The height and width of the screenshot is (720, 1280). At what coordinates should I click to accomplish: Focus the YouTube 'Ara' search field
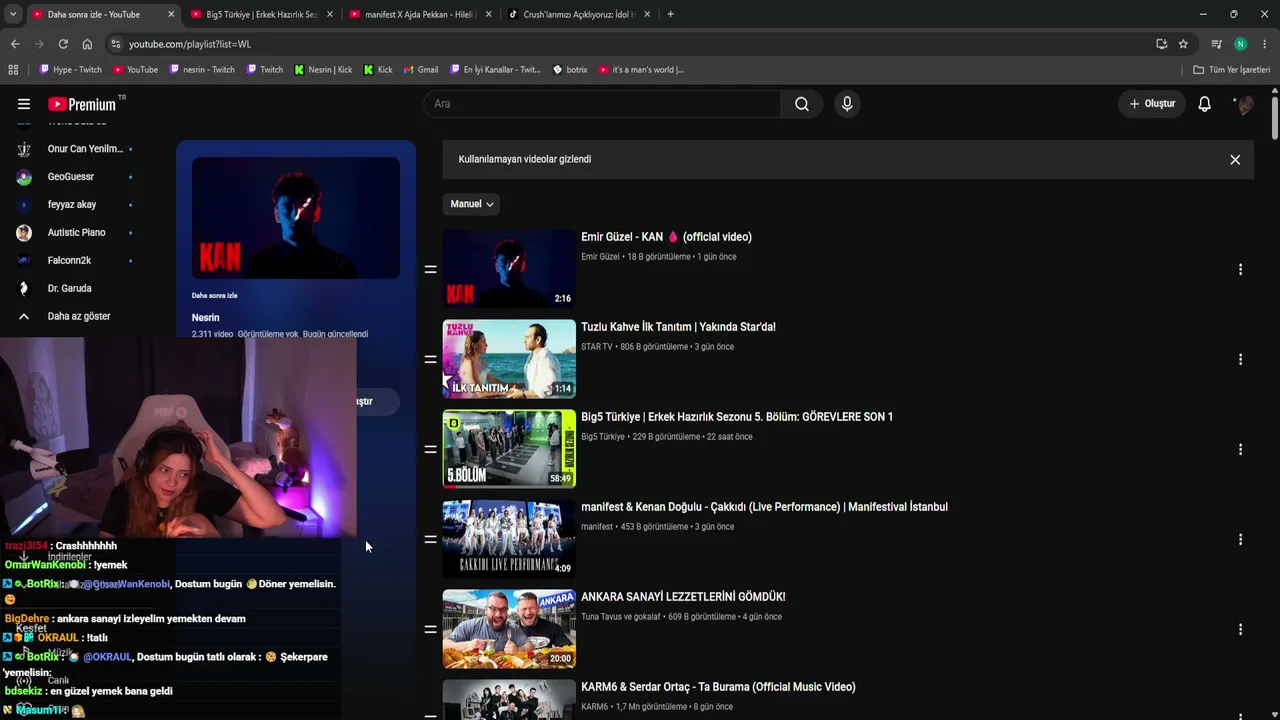602,104
